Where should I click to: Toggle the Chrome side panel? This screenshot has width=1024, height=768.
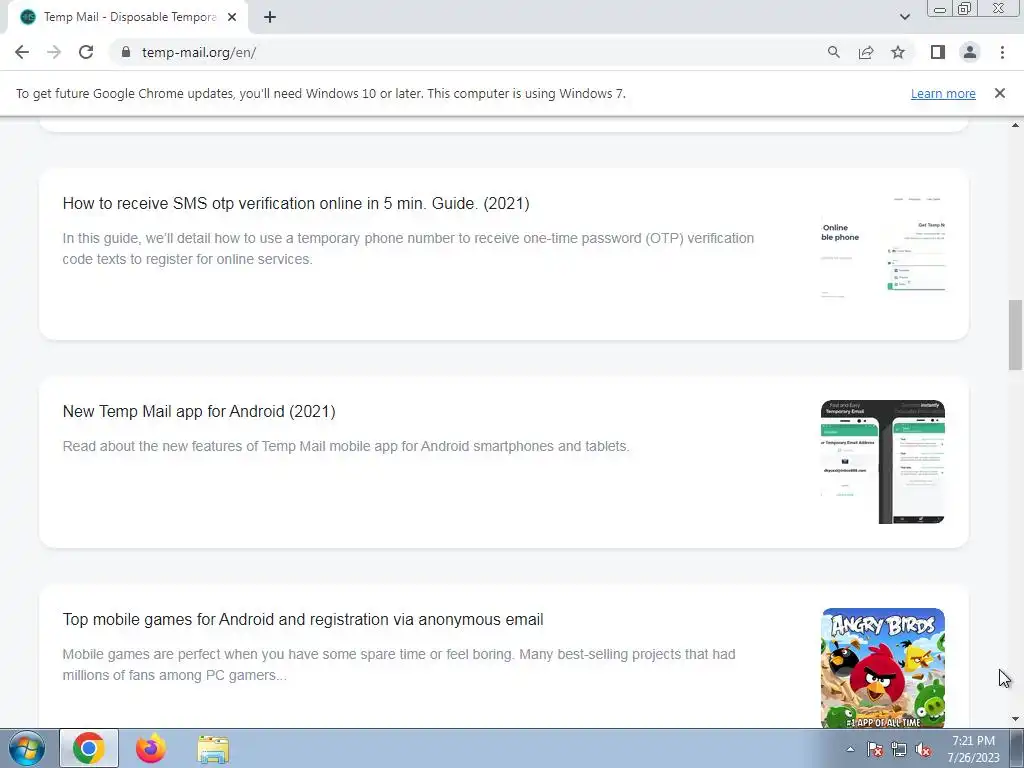point(938,52)
